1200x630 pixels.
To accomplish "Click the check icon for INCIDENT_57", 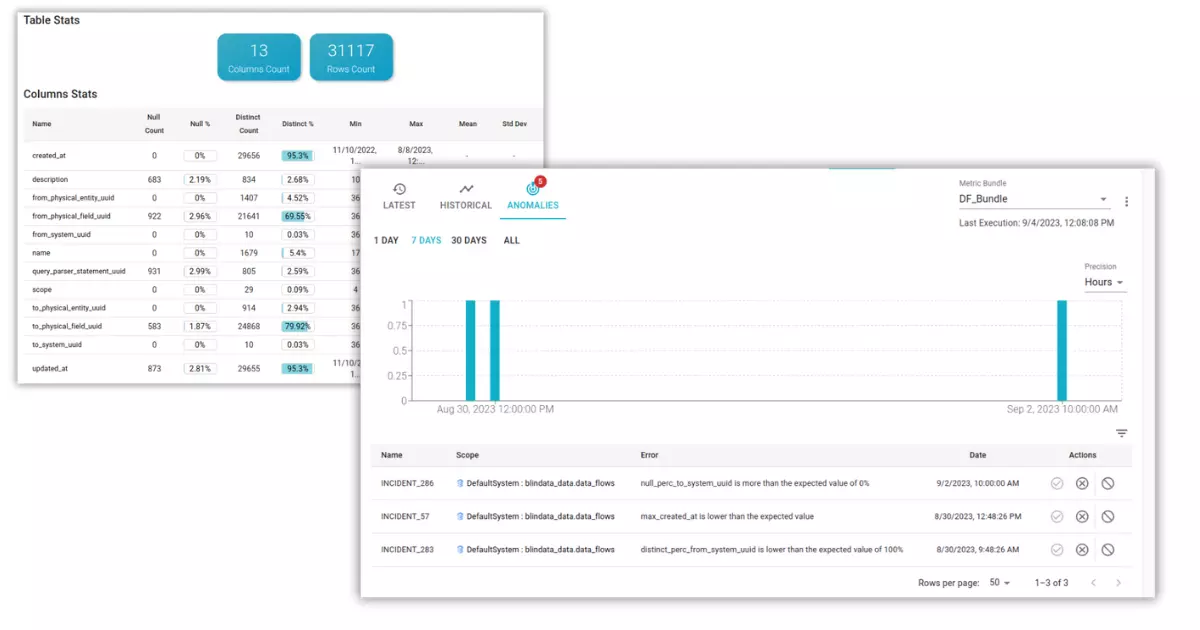I will 1056,516.
